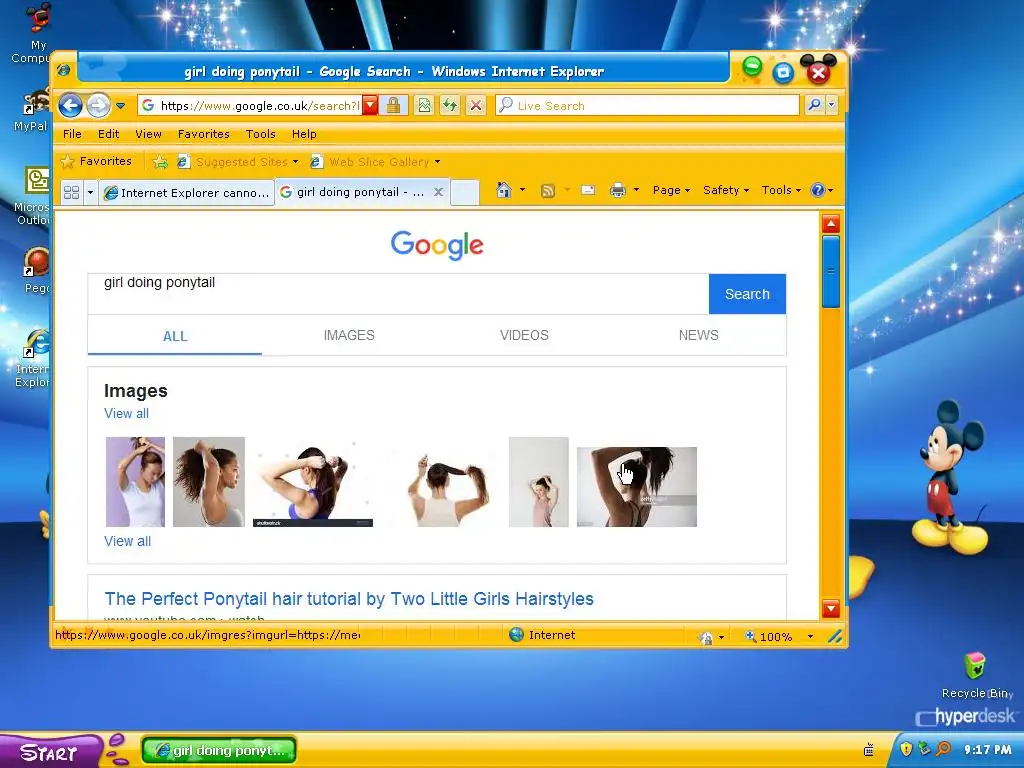Click the Compatibility View icon

424,105
